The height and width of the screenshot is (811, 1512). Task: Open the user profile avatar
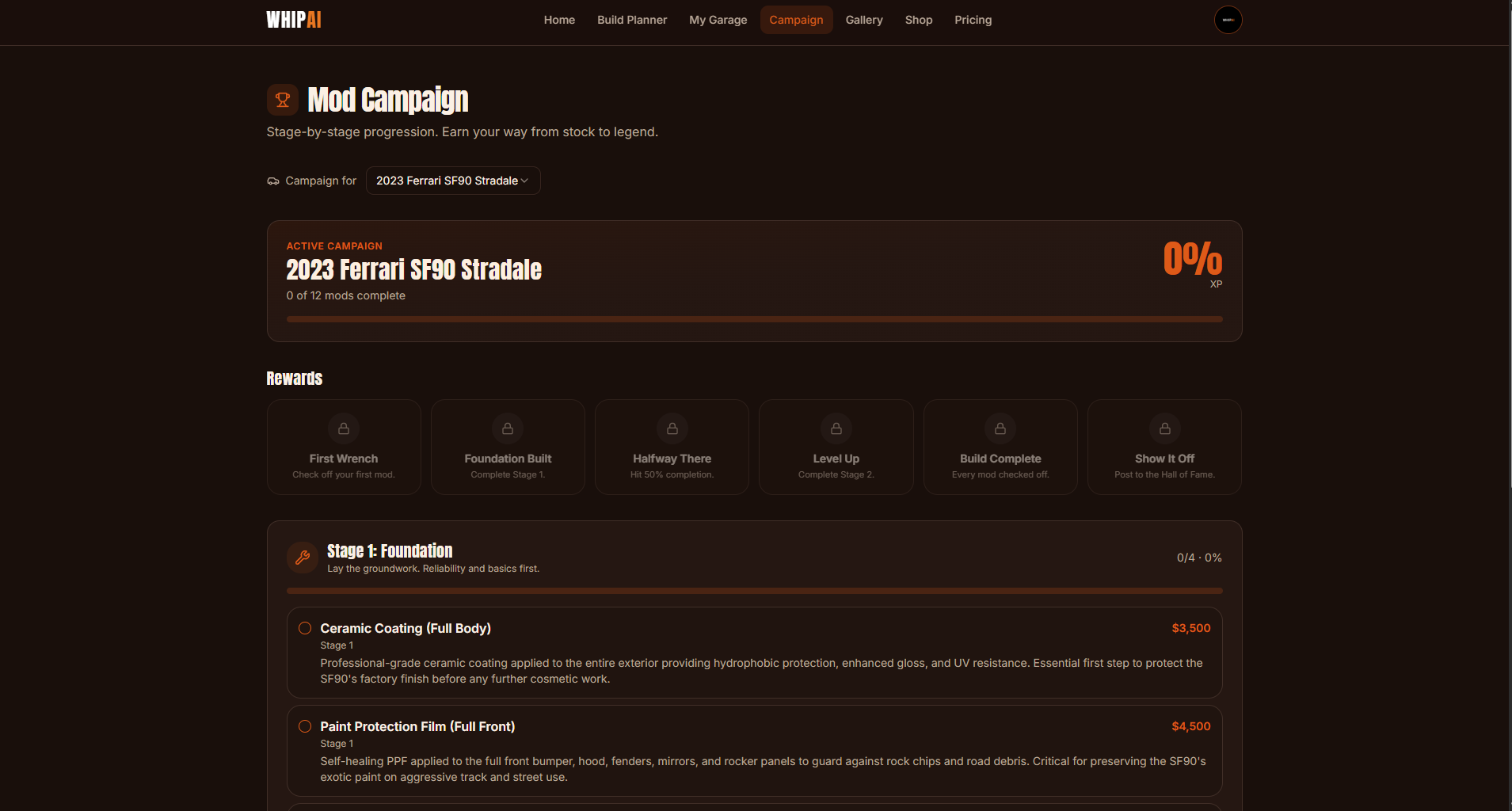[1228, 20]
